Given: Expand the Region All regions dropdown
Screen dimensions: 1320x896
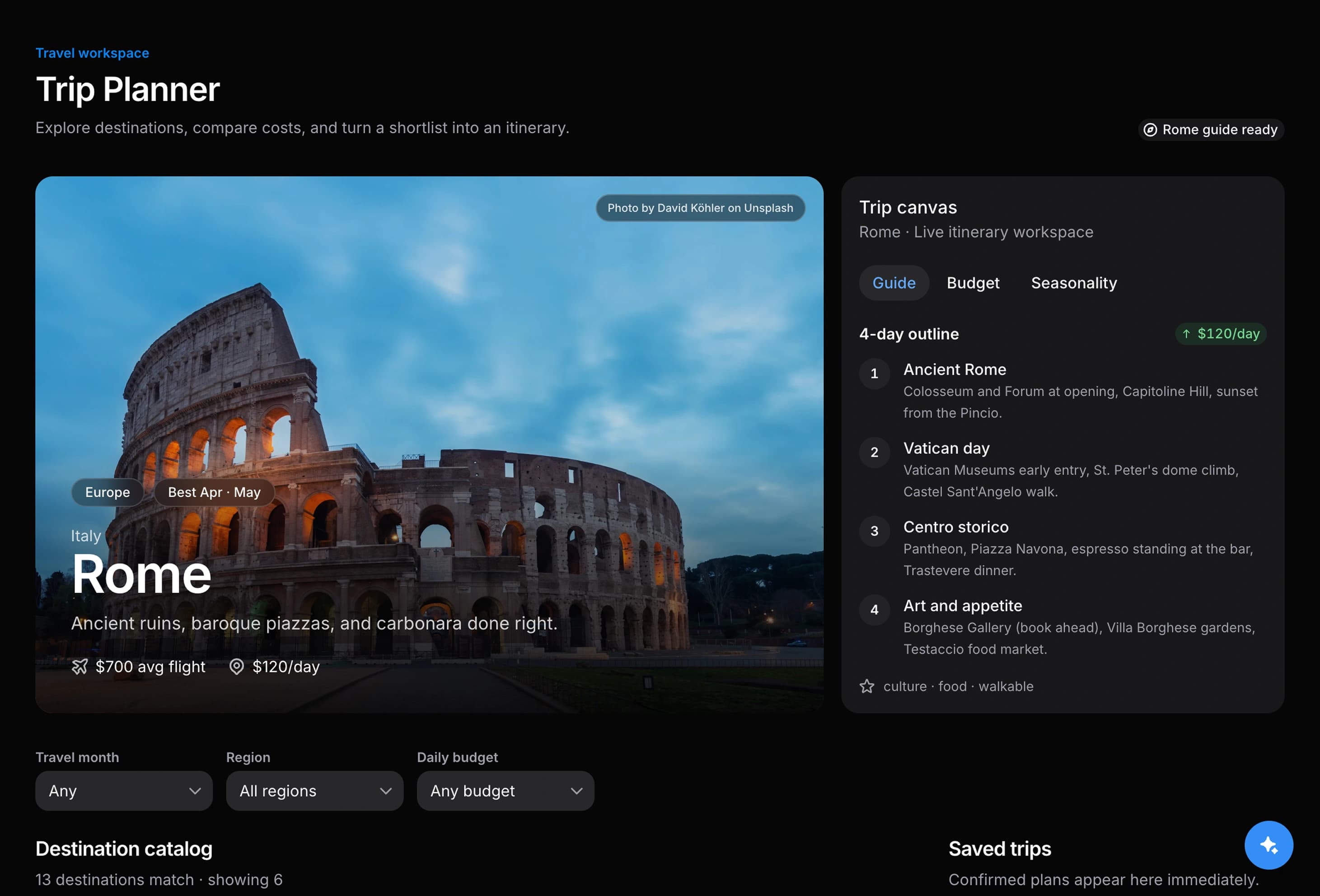Looking at the screenshot, I should tap(315, 790).
